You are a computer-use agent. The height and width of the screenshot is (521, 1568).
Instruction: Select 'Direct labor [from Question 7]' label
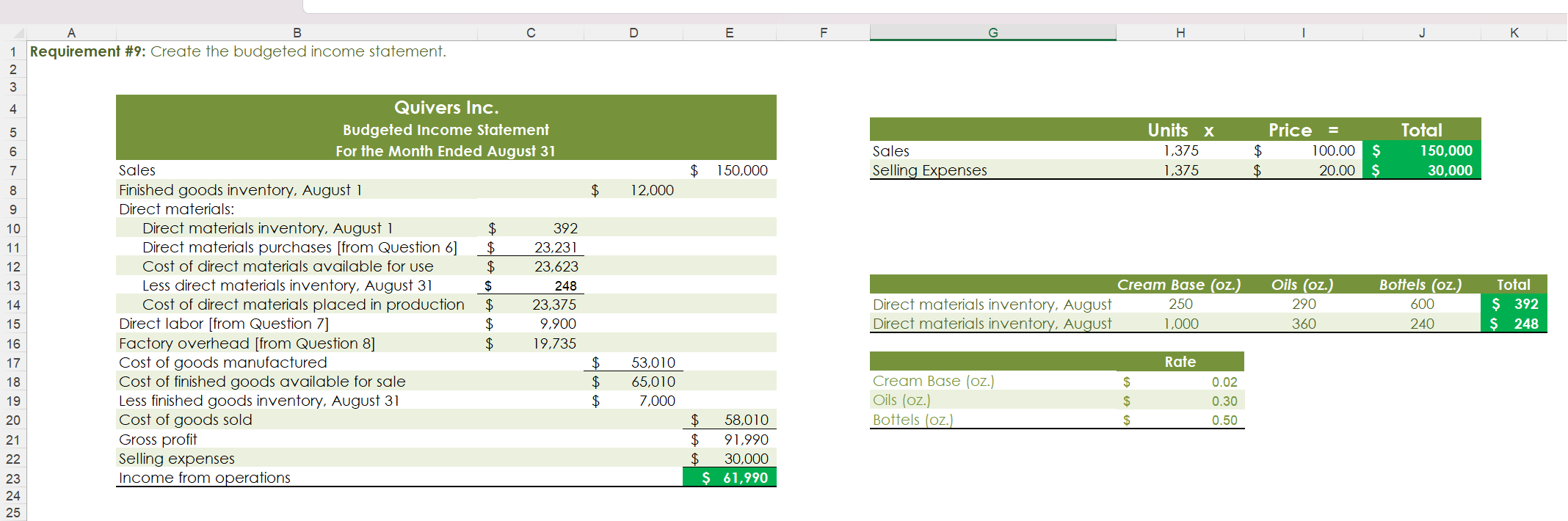224,324
